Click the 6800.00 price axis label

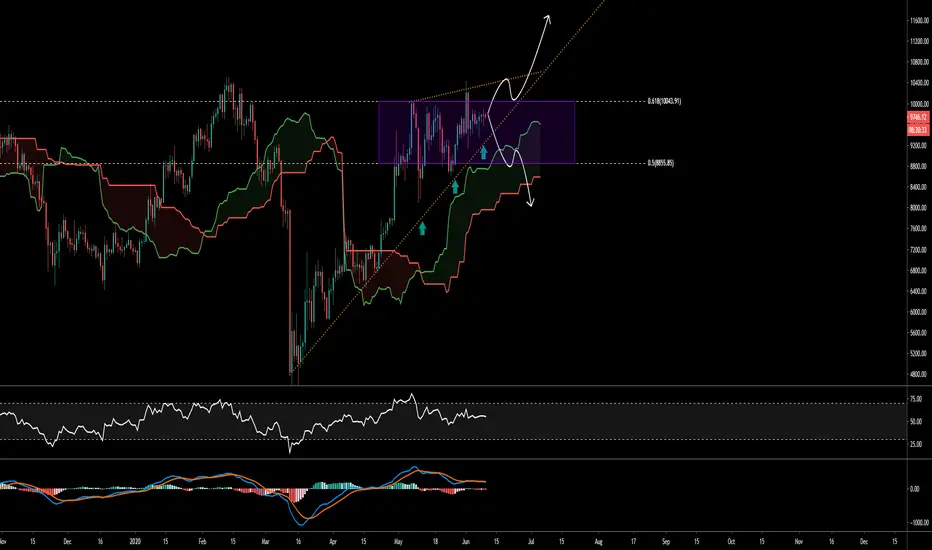tap(920, 271)
